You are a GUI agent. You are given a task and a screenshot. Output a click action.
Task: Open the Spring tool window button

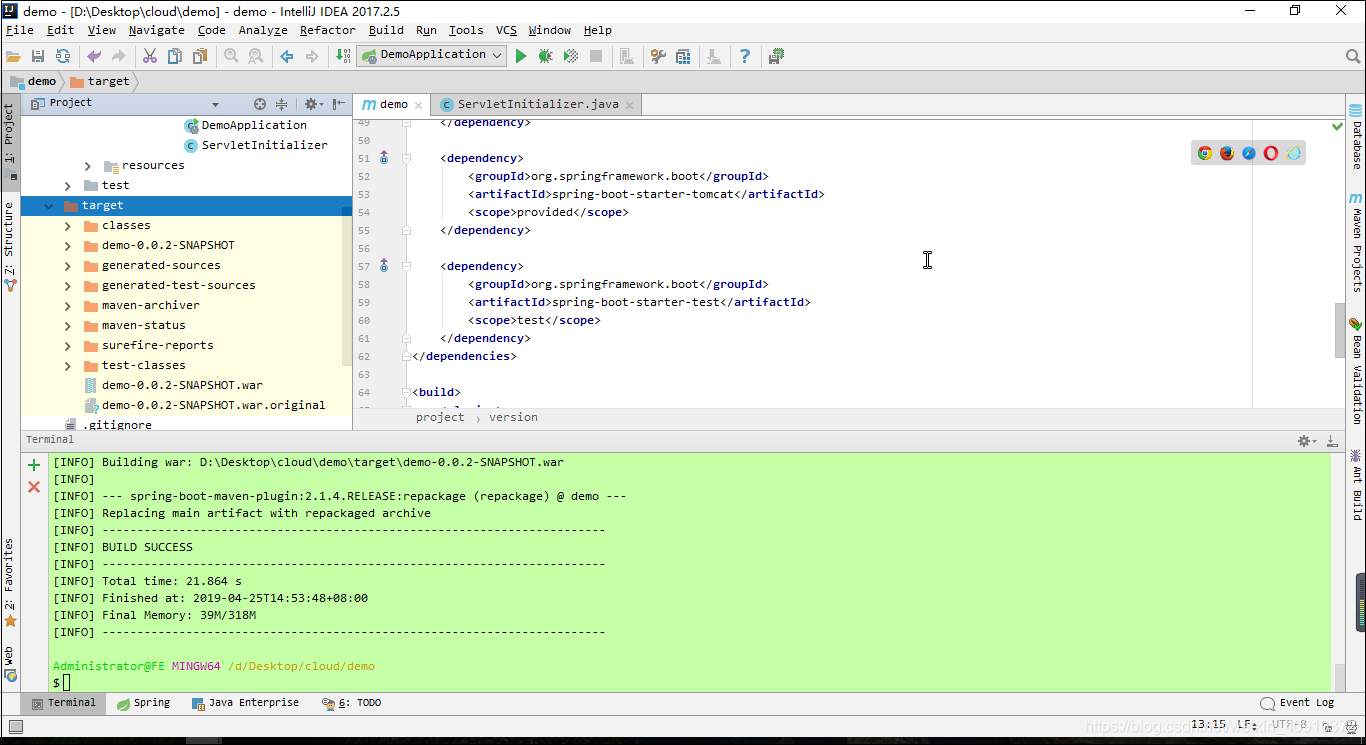pyautogui.click(x=143, y=703)
